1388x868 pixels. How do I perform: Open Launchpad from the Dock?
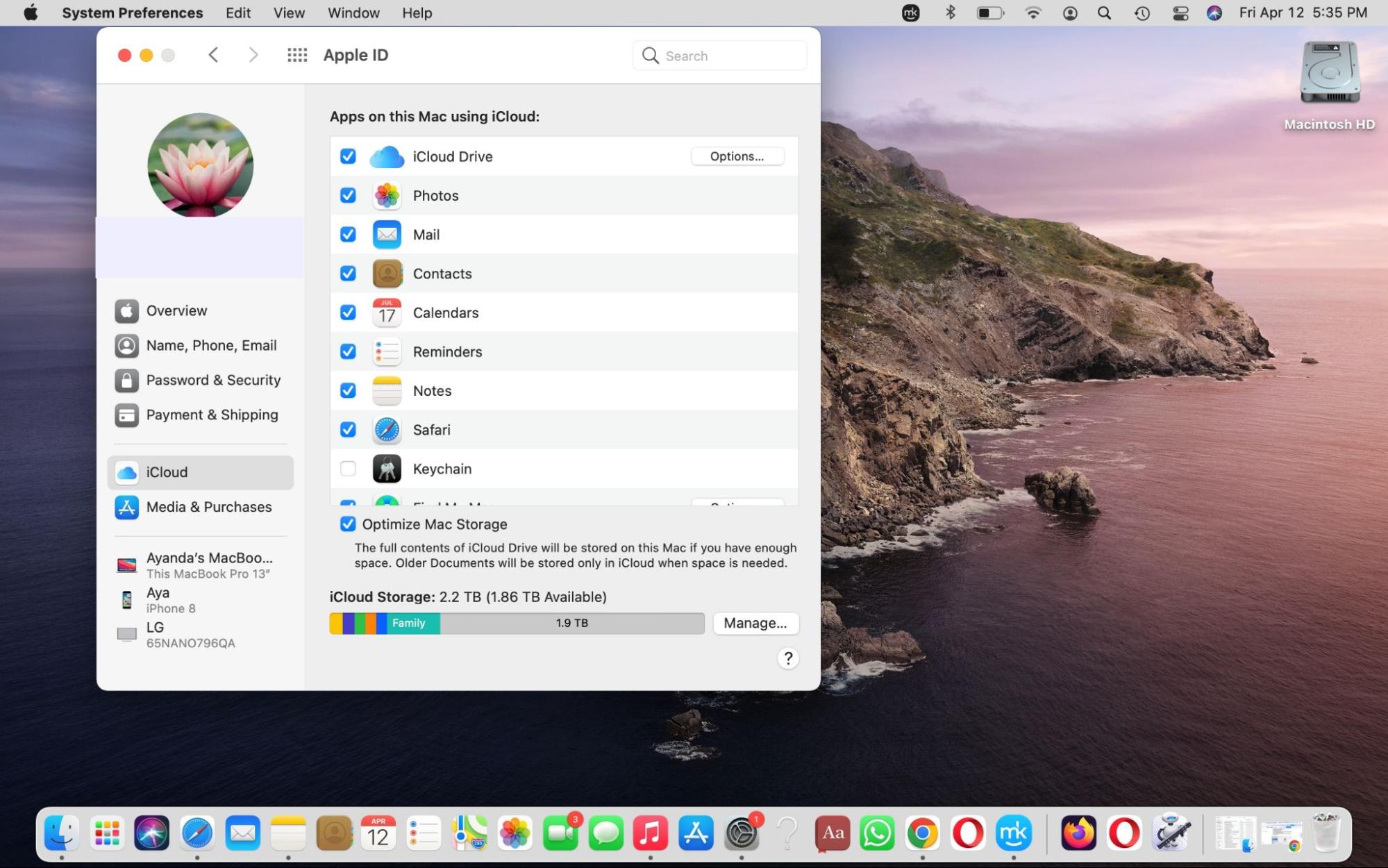[107, 833]
